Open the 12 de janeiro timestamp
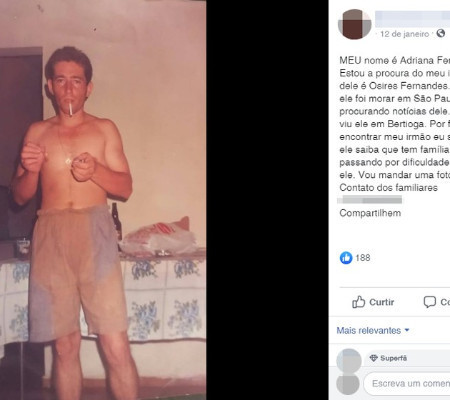 [x=404, y=34]
